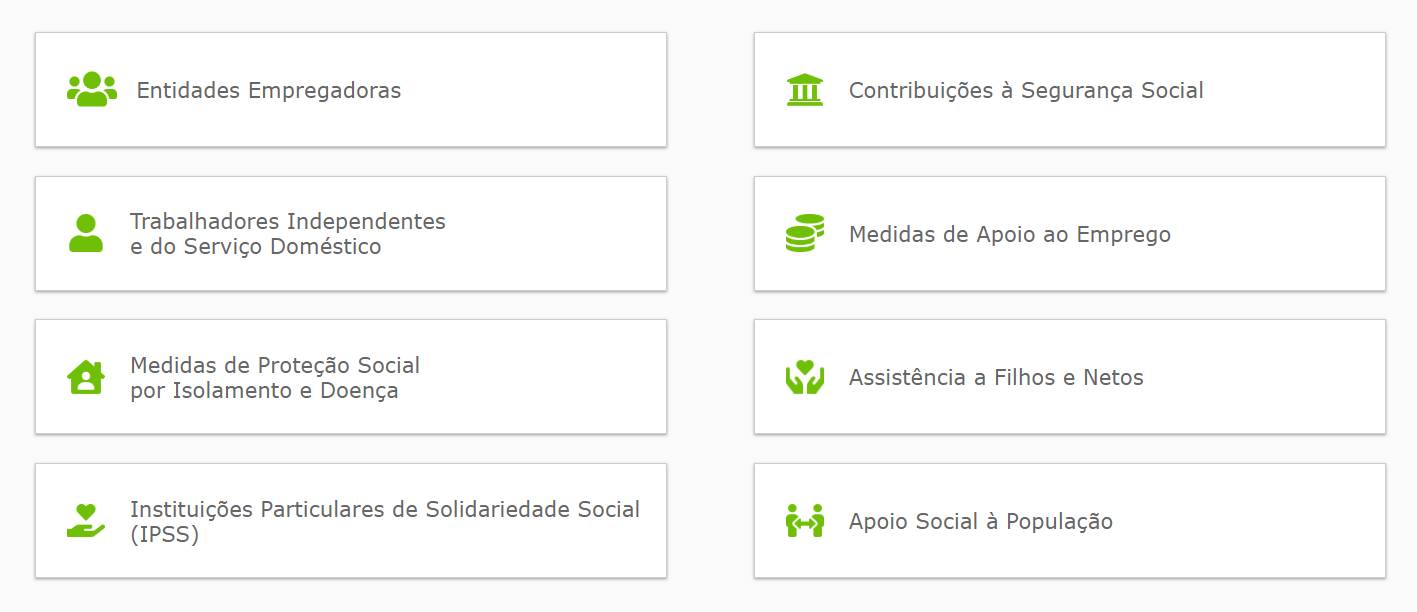Click the bank building icon

[805, 89]
